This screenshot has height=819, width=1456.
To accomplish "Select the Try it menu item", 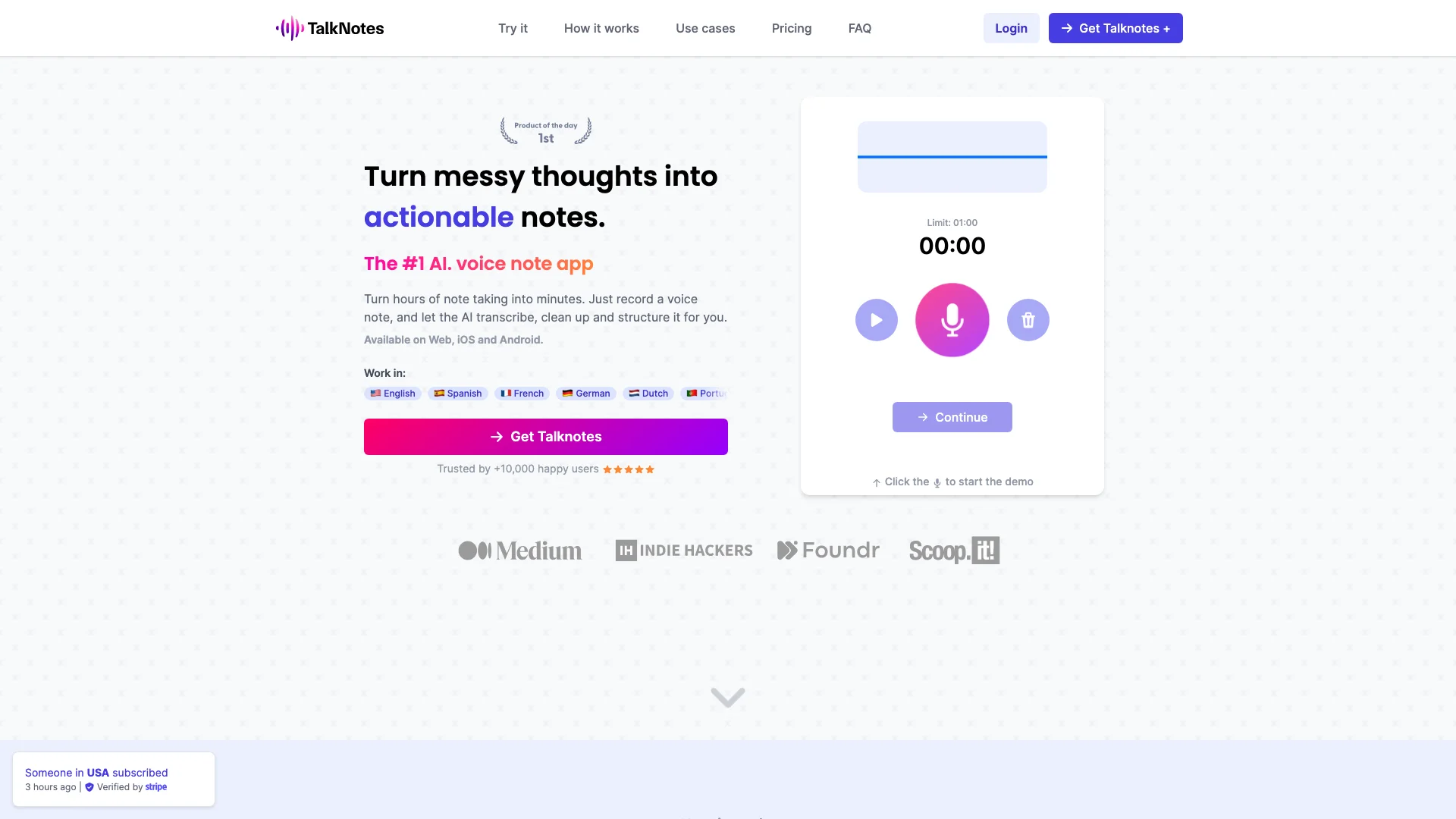I will (513, 28).
